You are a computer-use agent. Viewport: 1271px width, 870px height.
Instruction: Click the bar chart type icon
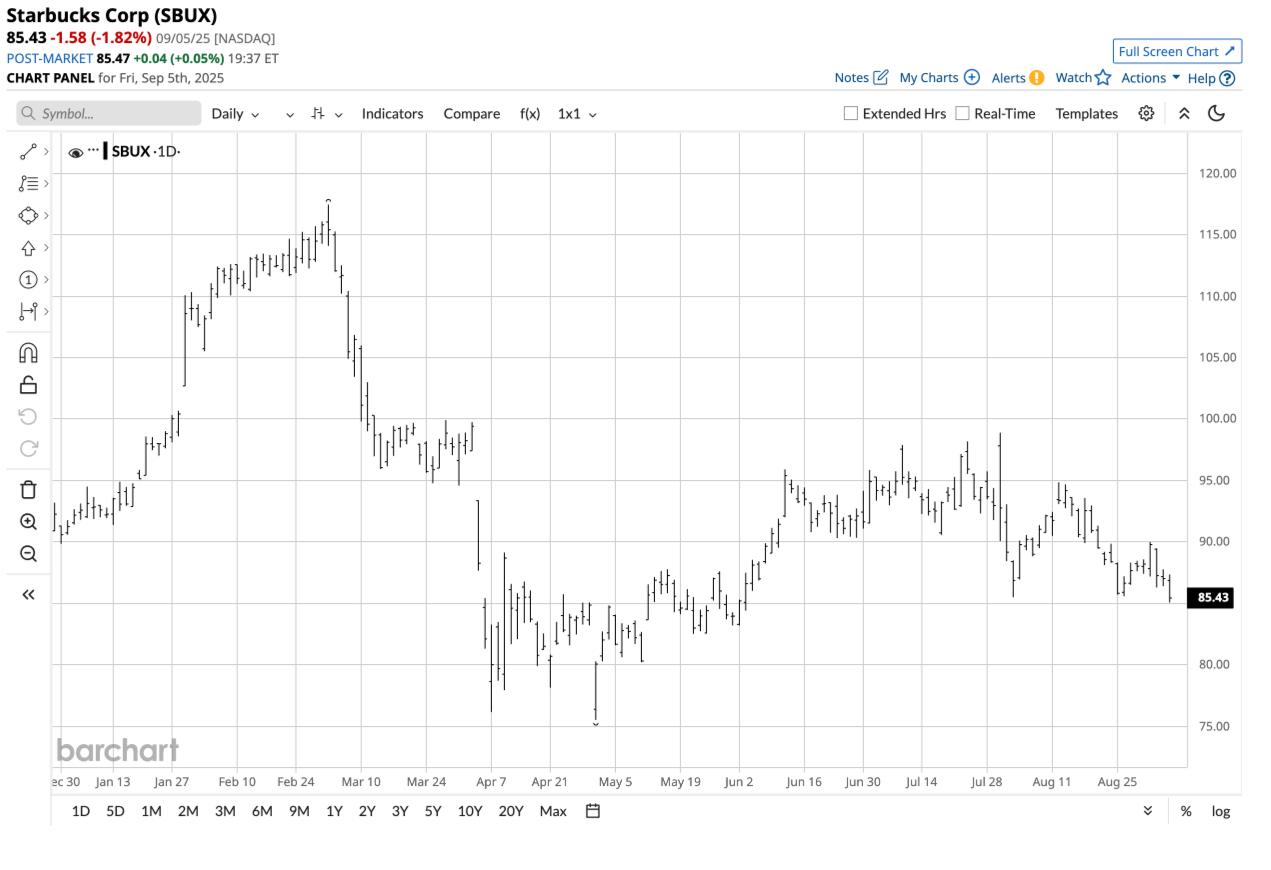[x=318, y=113]
